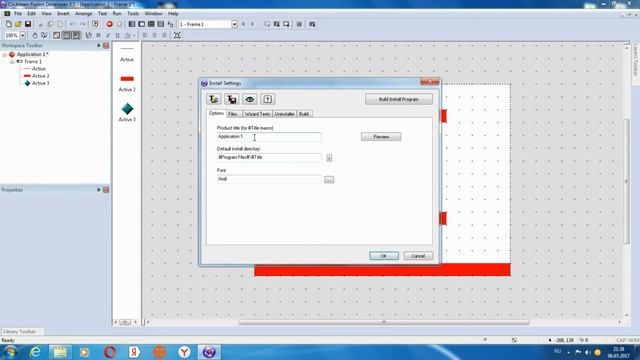This screenshot has width=640, height=360.
Task: Click the Font field showing Arial
Action: [x=269, y=179]
